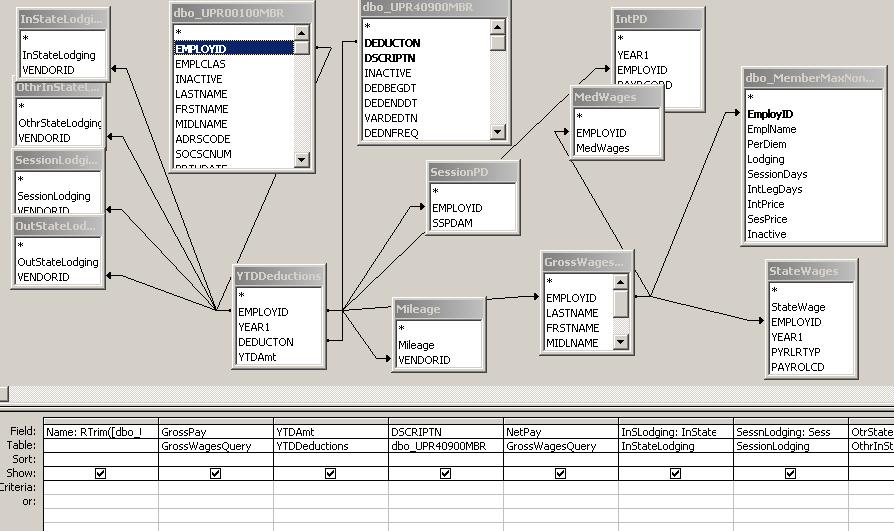This screenshot has width=894, height=531.
Task: Click the scrollbar thumb in GrossWages table
Action: tap(621, 304)
